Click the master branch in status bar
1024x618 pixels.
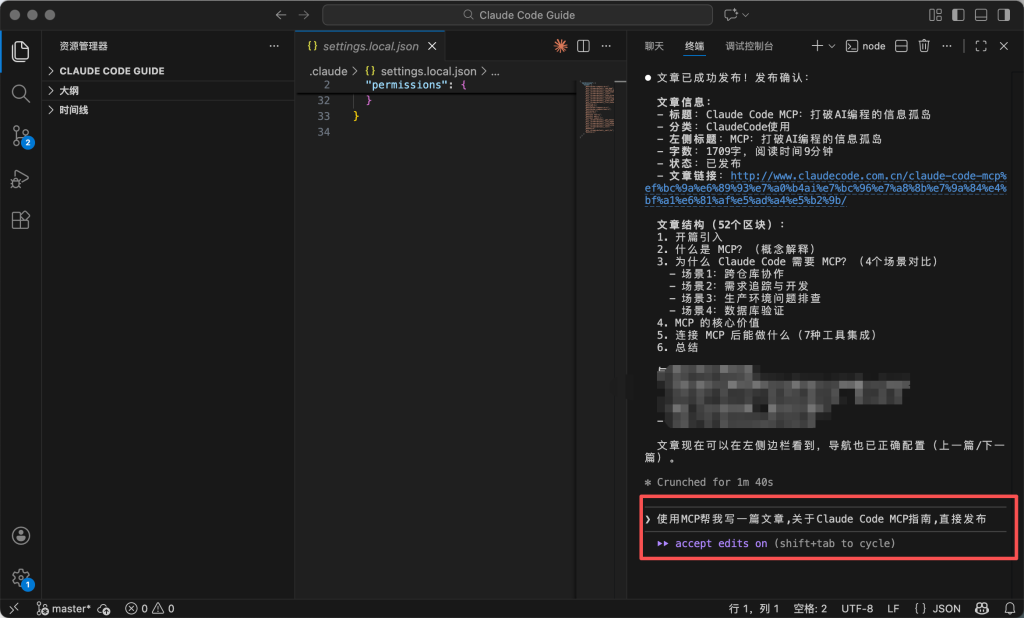[65, 608]
